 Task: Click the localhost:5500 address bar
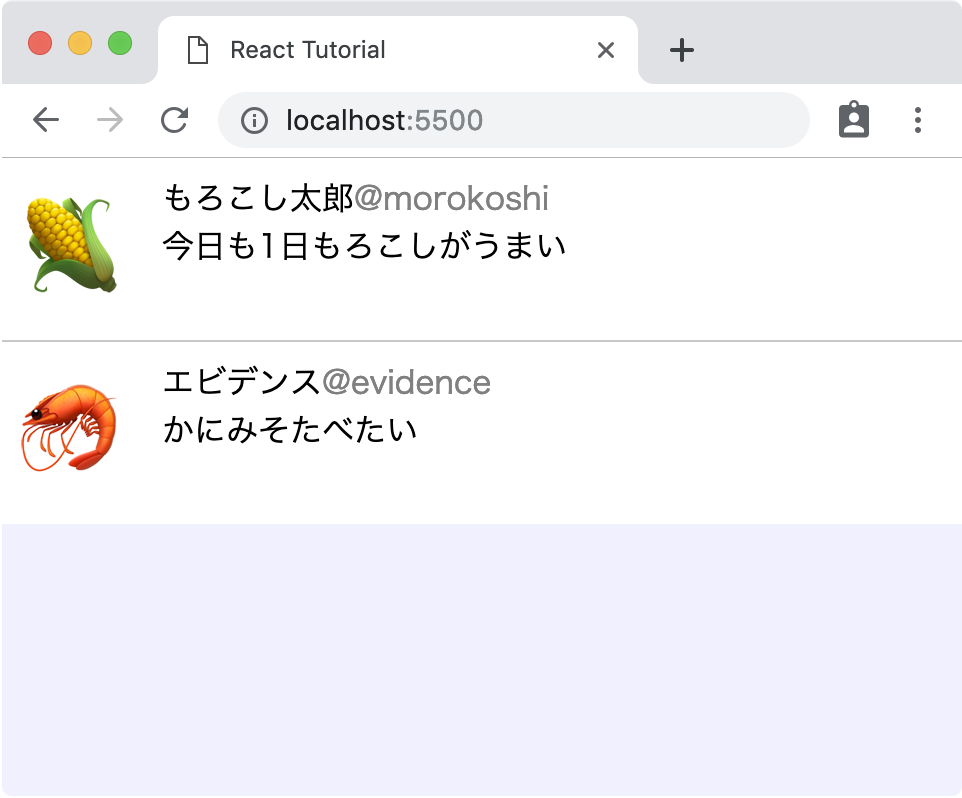[514, 120]
